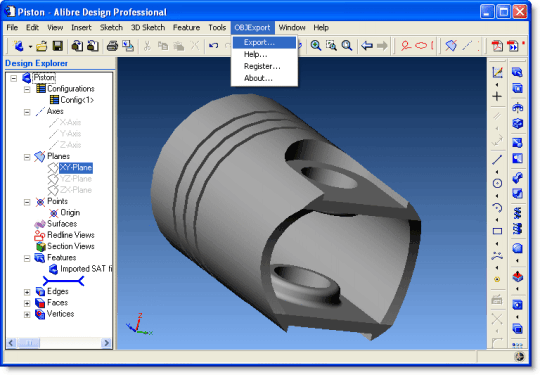Viewport: 540px width, 375px height.
Task: Open the dropdown arrow beside New icon
Action: pyautogui.click(x=30, y=46)
